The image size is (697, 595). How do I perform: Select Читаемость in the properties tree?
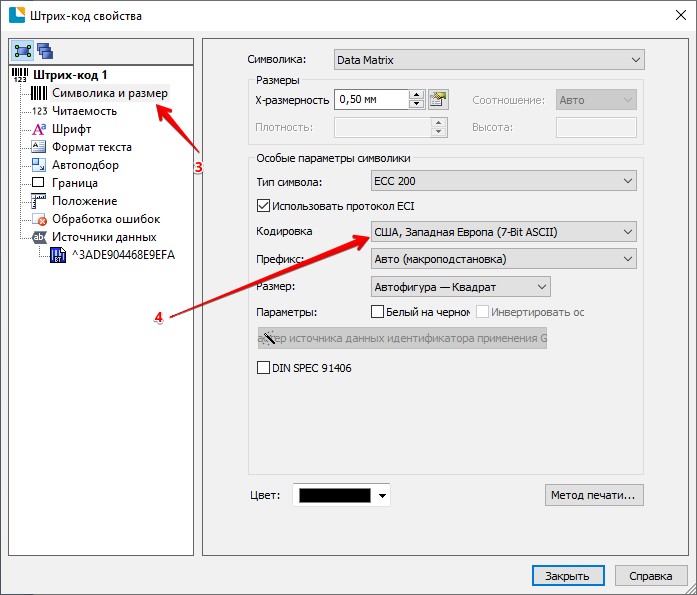84,111
